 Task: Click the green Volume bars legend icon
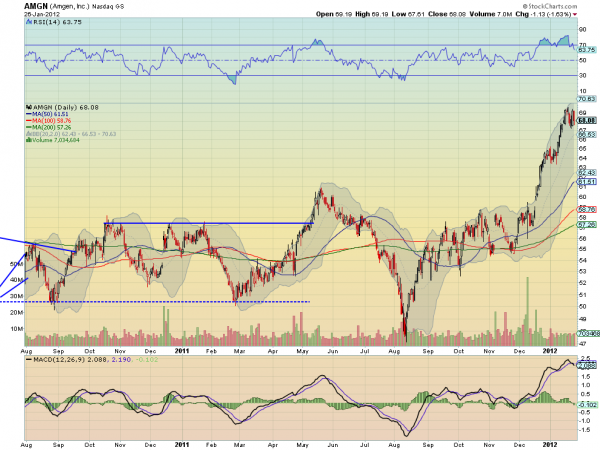click(28, 140)
